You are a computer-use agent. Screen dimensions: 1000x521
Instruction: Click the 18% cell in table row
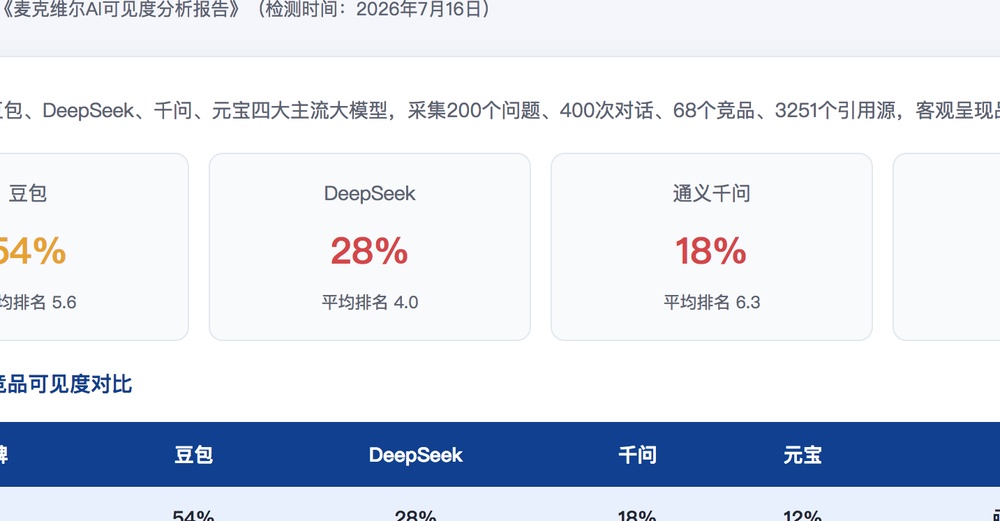pyautogui.click(x=637, y=514)
